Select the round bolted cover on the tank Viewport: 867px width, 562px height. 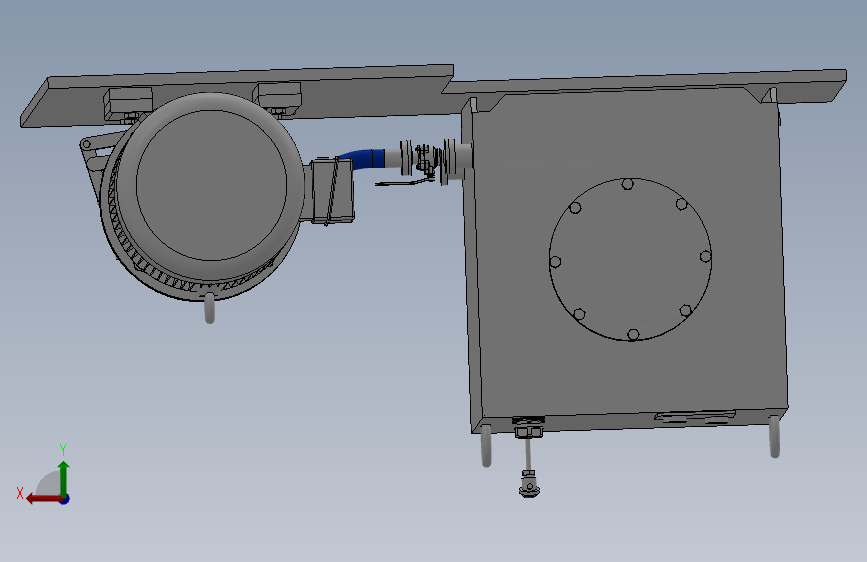630,259
